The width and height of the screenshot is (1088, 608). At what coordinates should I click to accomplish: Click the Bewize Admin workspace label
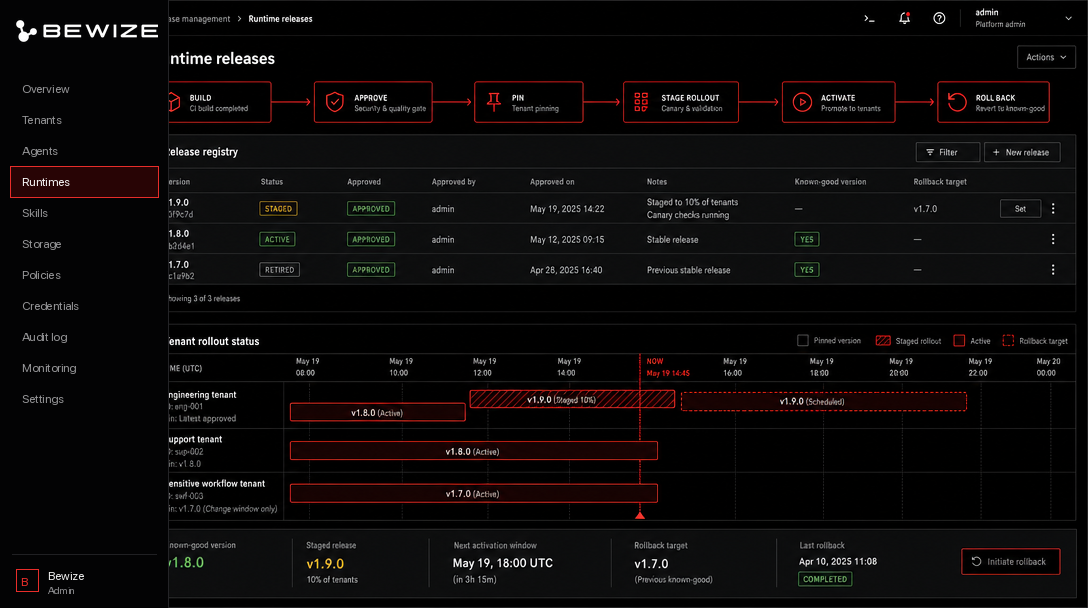pos(66,582)
